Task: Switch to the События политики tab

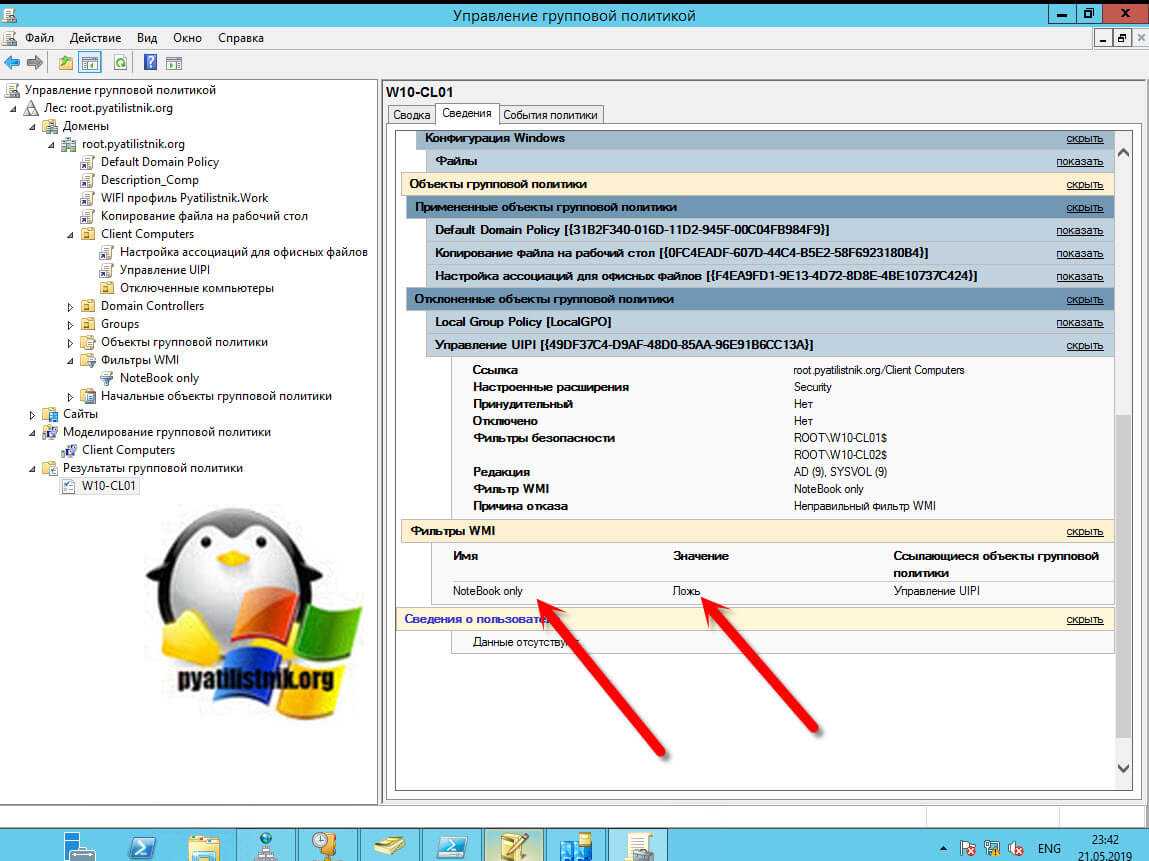Action: [550, 115]
